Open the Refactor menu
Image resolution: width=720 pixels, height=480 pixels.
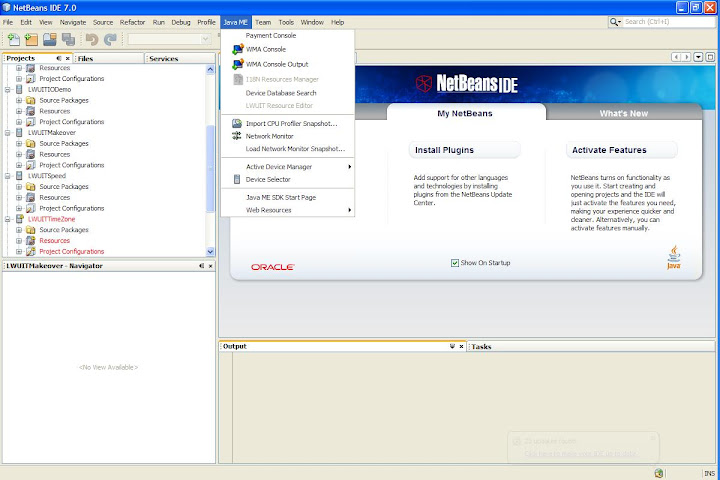[x=132, y=22]
